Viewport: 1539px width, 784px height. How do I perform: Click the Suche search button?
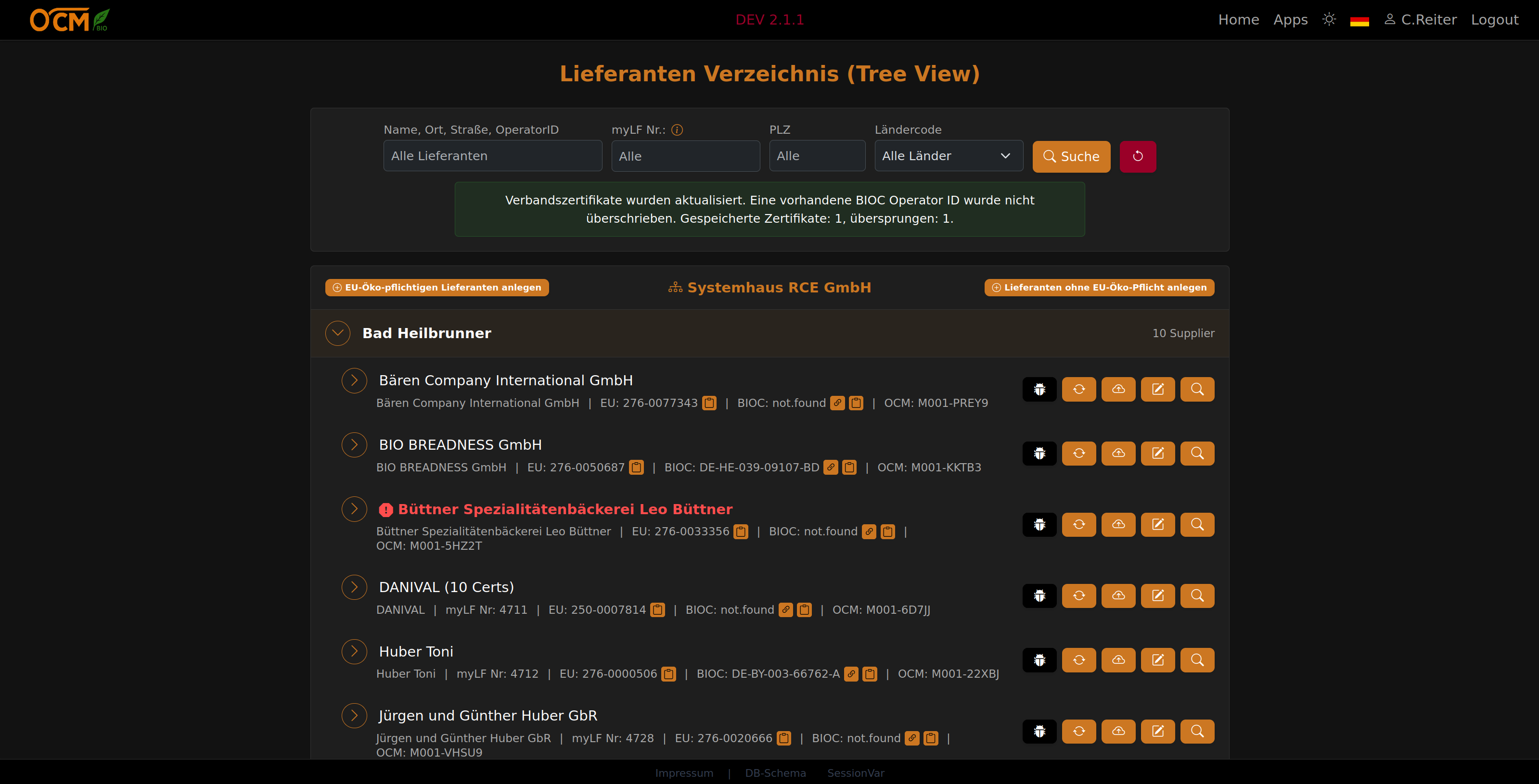coord(1071,156)
